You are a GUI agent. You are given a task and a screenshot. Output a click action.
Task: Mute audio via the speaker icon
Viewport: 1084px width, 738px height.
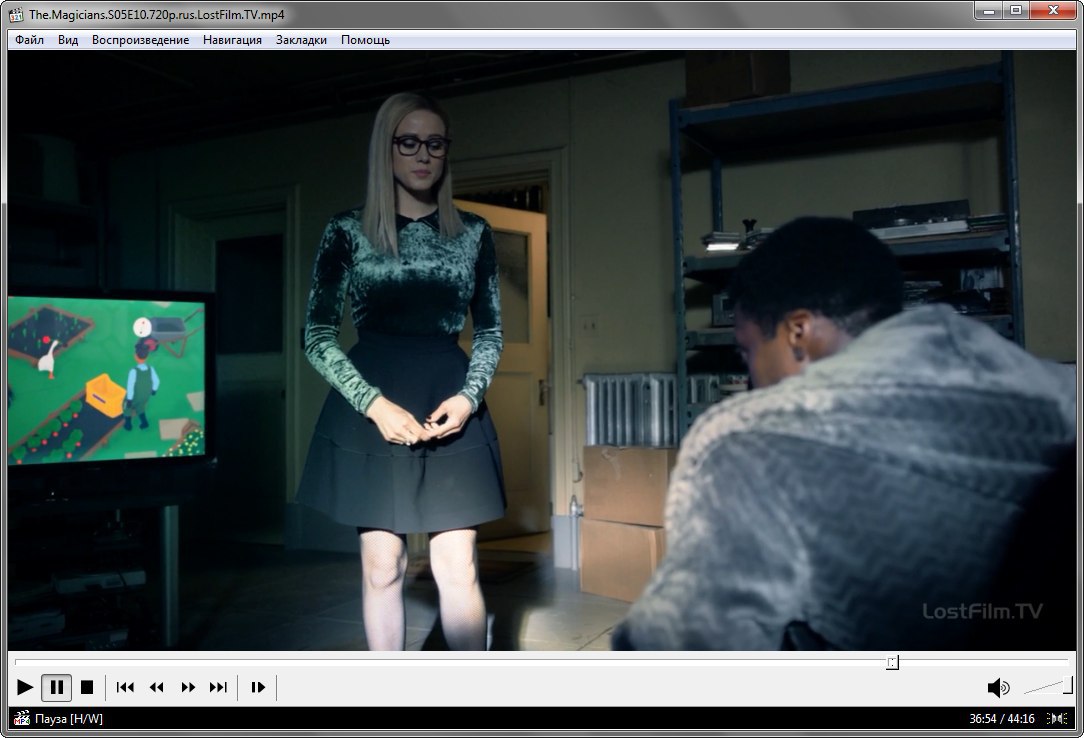[x=998, y=688]
